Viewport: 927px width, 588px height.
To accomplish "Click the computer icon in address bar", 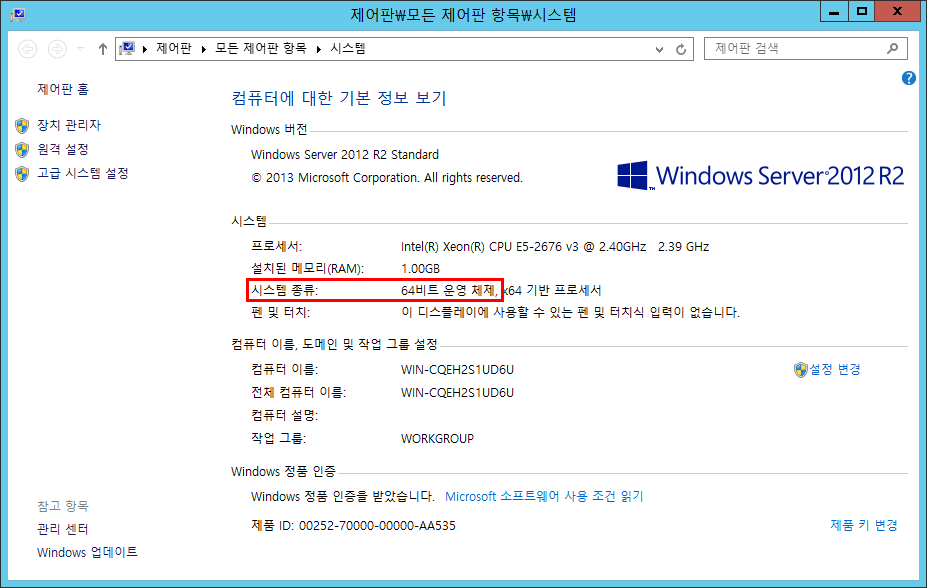I will (x=128, y=48).
